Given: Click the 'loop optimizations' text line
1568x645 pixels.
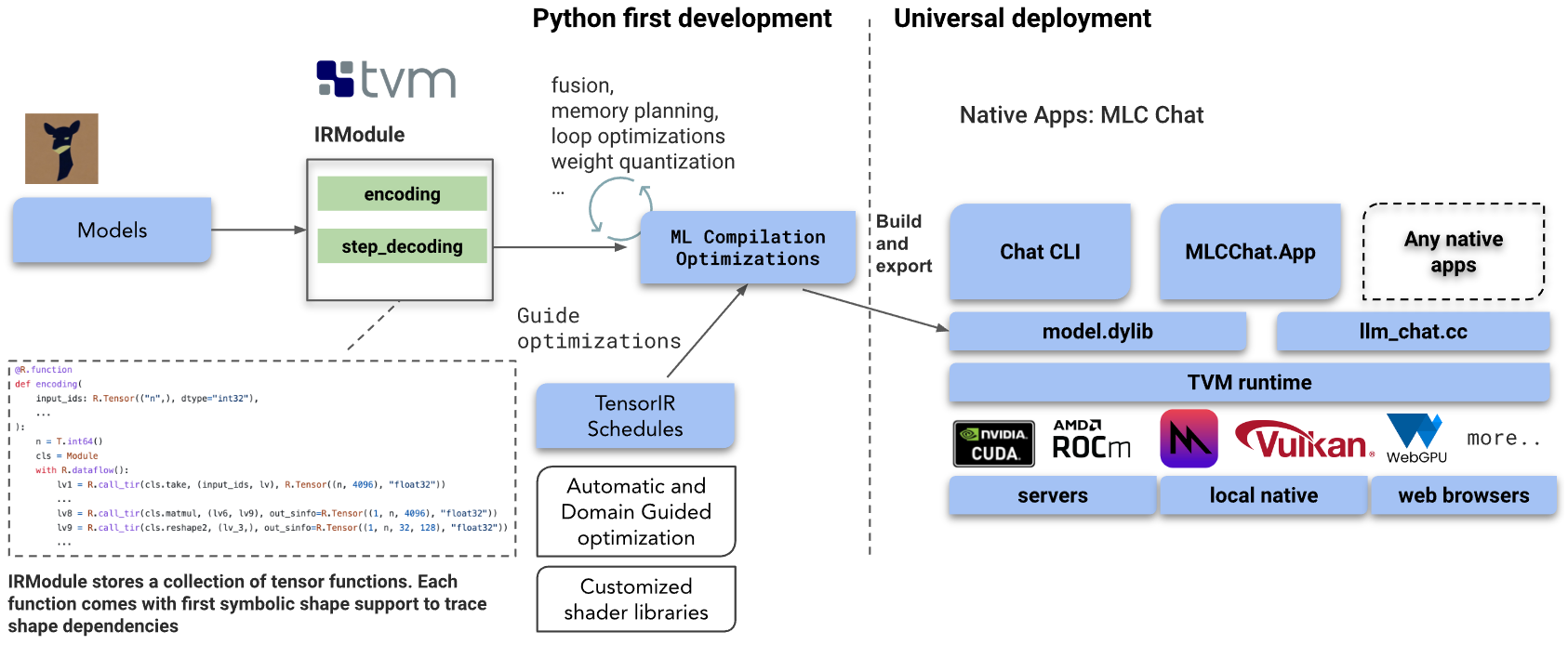Looking at the screenshot, I should point(638,137).
